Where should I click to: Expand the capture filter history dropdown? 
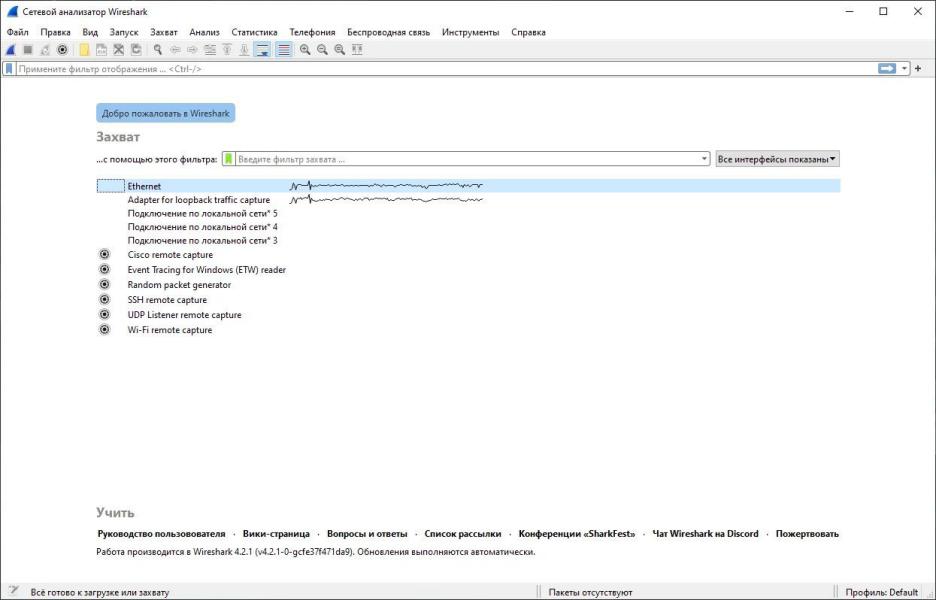[704, 159]
